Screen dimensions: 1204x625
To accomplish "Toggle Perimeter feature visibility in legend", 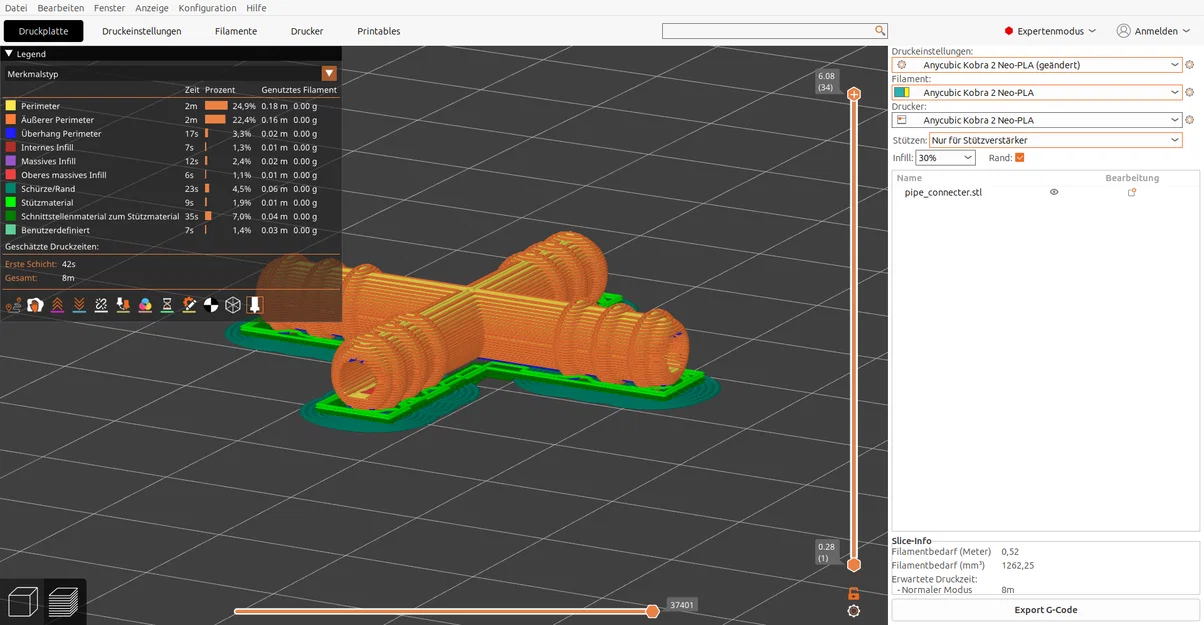I will click(171, 105).
